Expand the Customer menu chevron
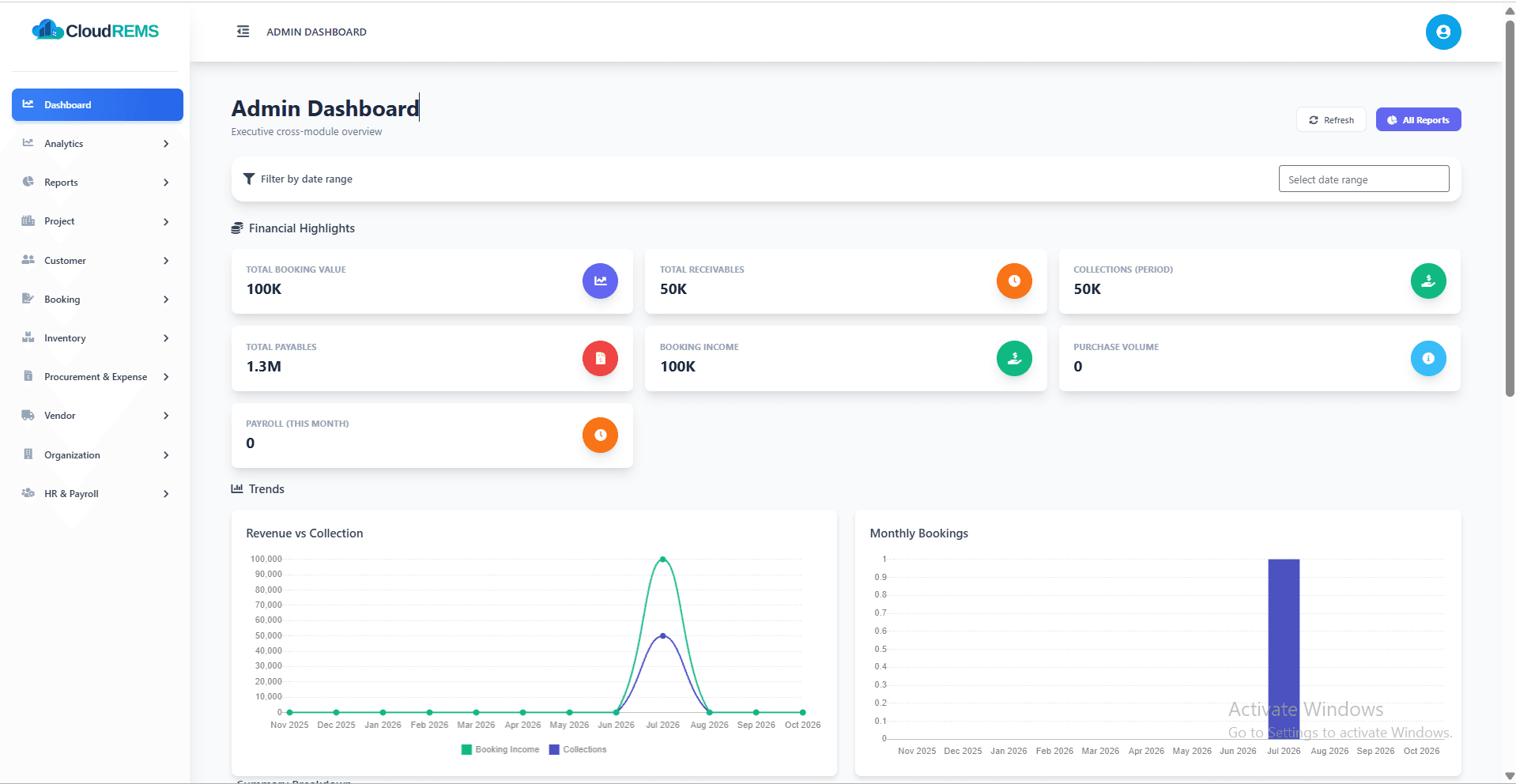Viewport: 1516px width, 784px height. [166, 261]
